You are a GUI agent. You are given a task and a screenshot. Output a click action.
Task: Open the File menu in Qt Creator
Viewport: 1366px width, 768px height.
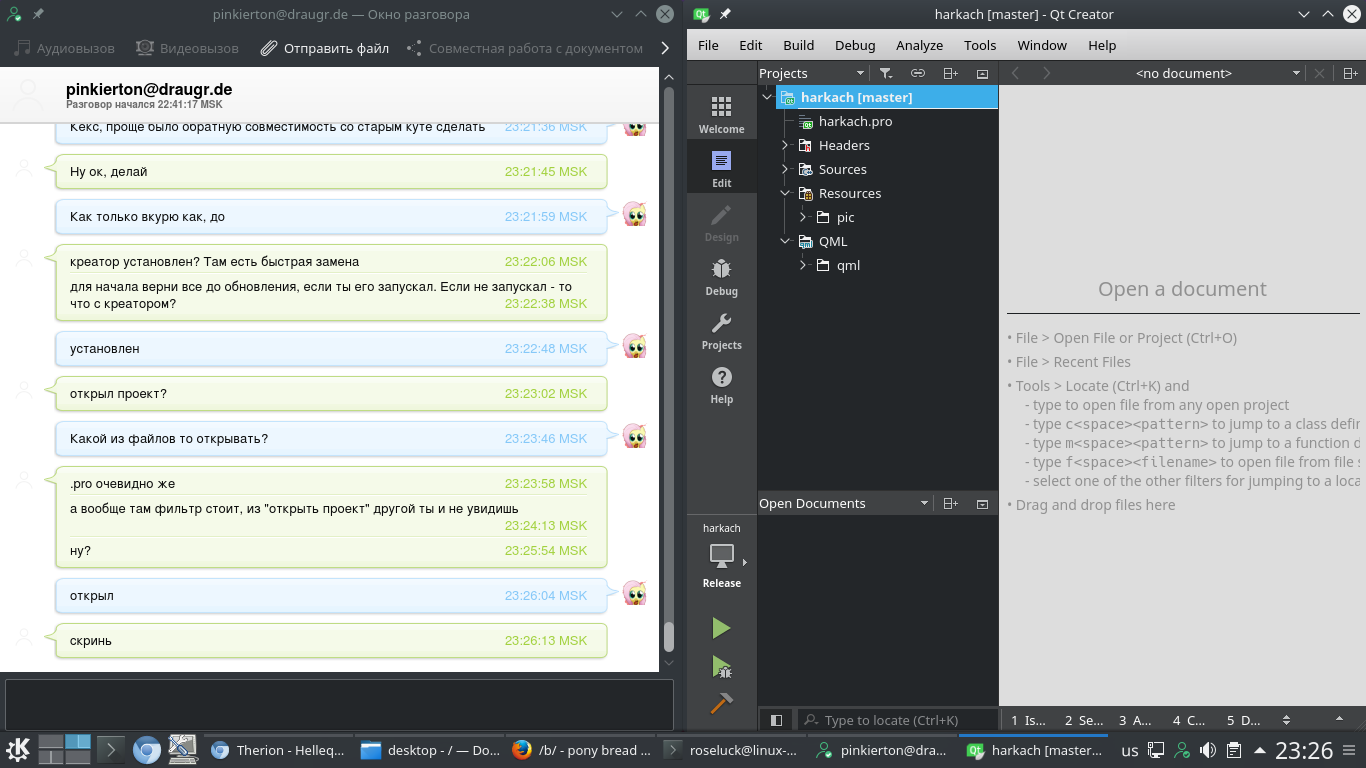tap(708, 45)
